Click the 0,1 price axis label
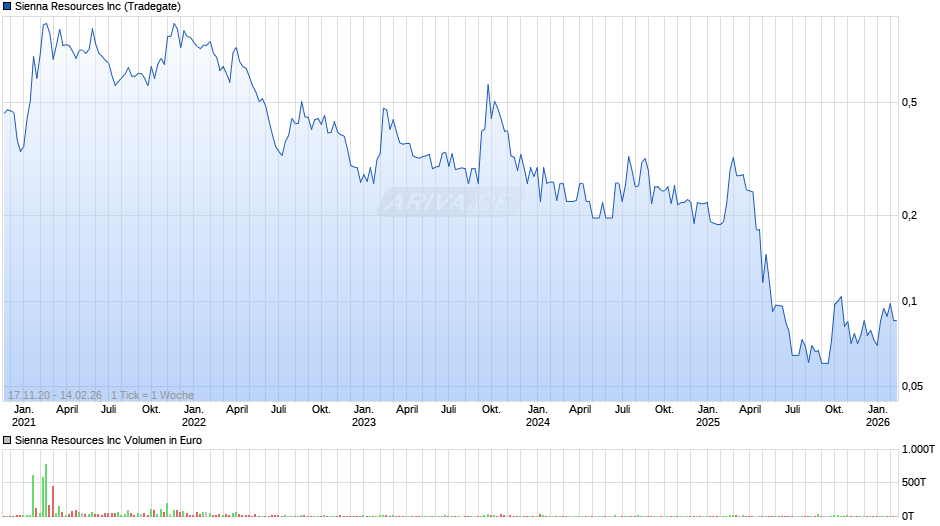Viewport: 940px width, 526px height. tap(909, 301)
